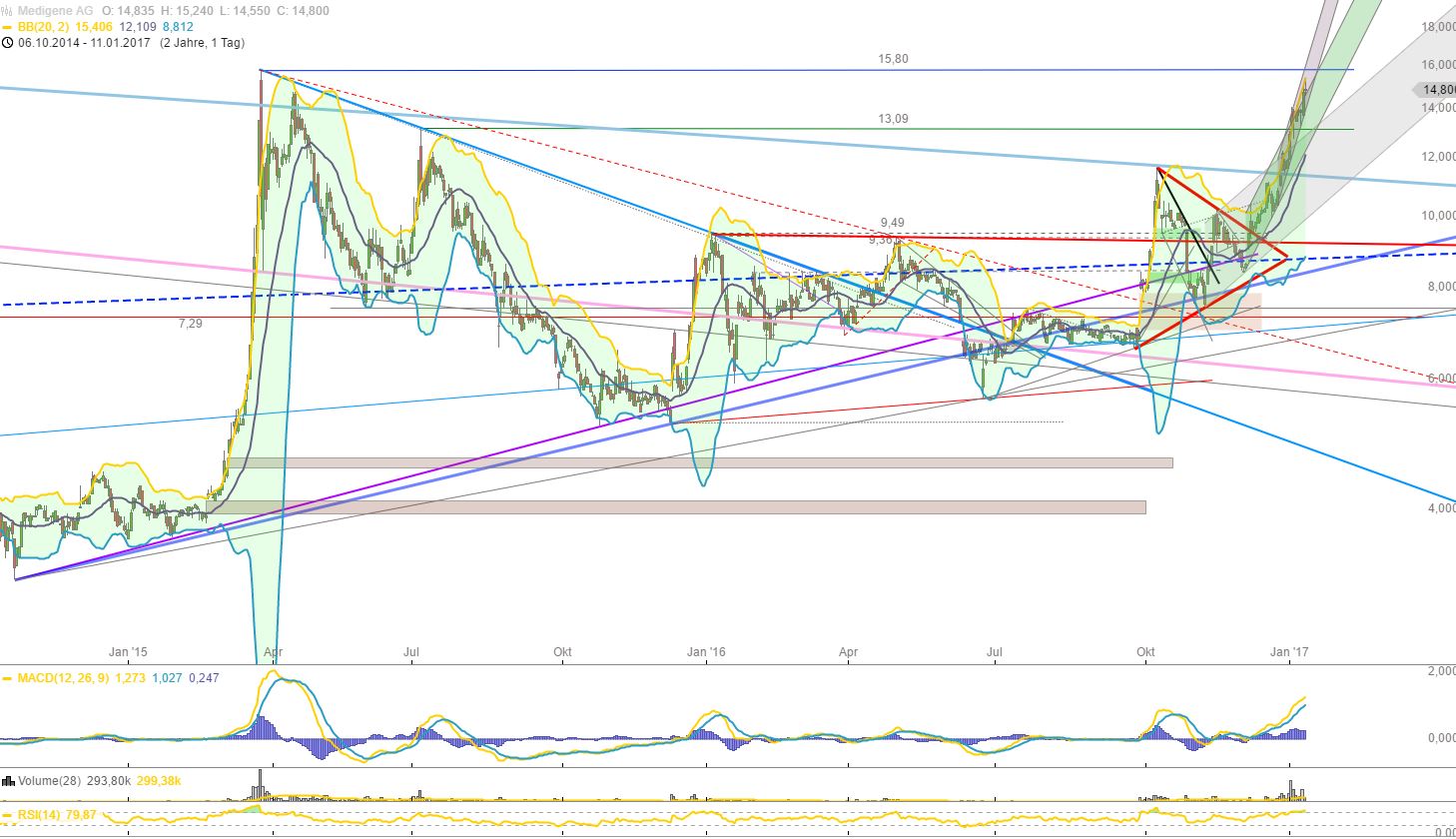1456x839 pixels.
Task: Click the yellow MACD value 1,273 color indicator
Action: (130, 677)
